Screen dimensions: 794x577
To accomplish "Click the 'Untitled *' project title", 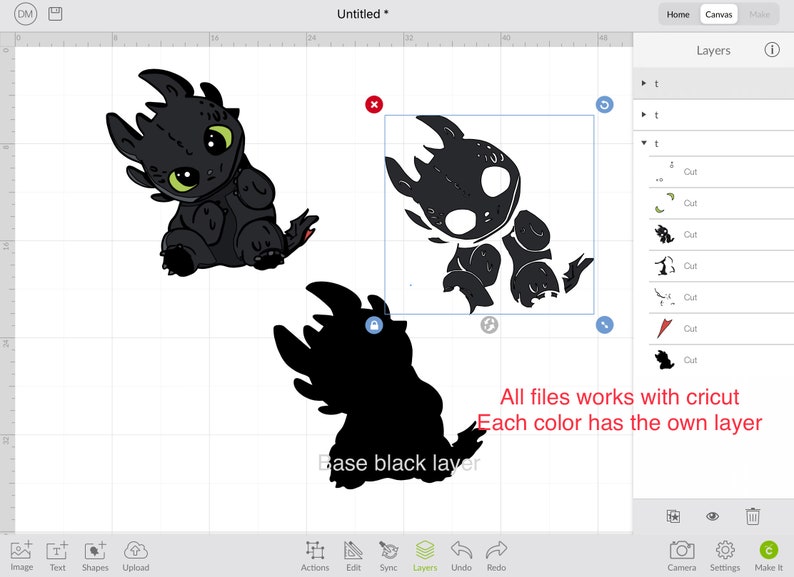I will pyautogui.click(x=363, y=14).
